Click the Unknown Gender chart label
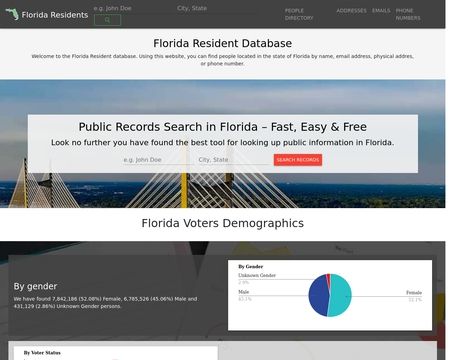The width and height of the screenshot is (450, 360). 257,275
